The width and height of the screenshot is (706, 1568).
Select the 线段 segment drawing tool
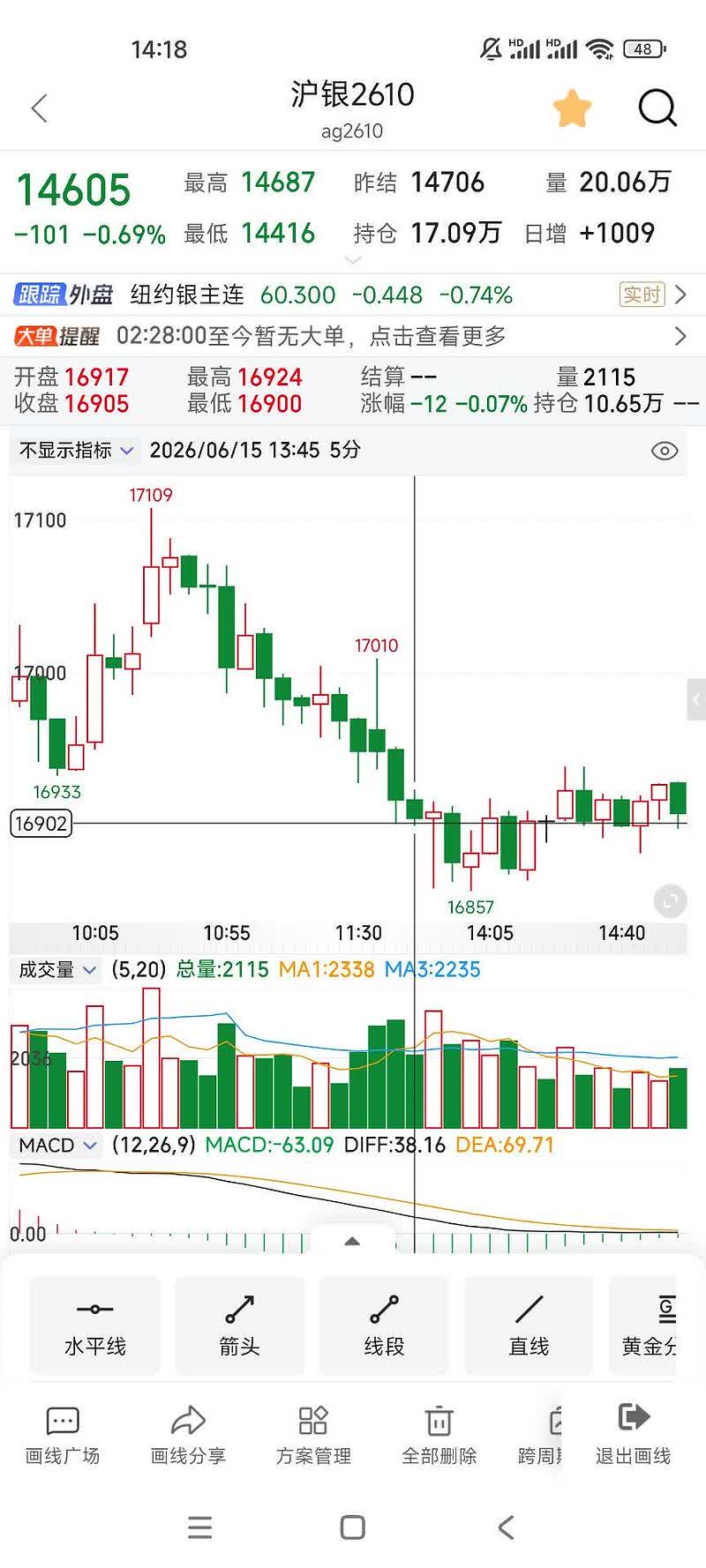pyautogui.click(x=384, y=1325)
